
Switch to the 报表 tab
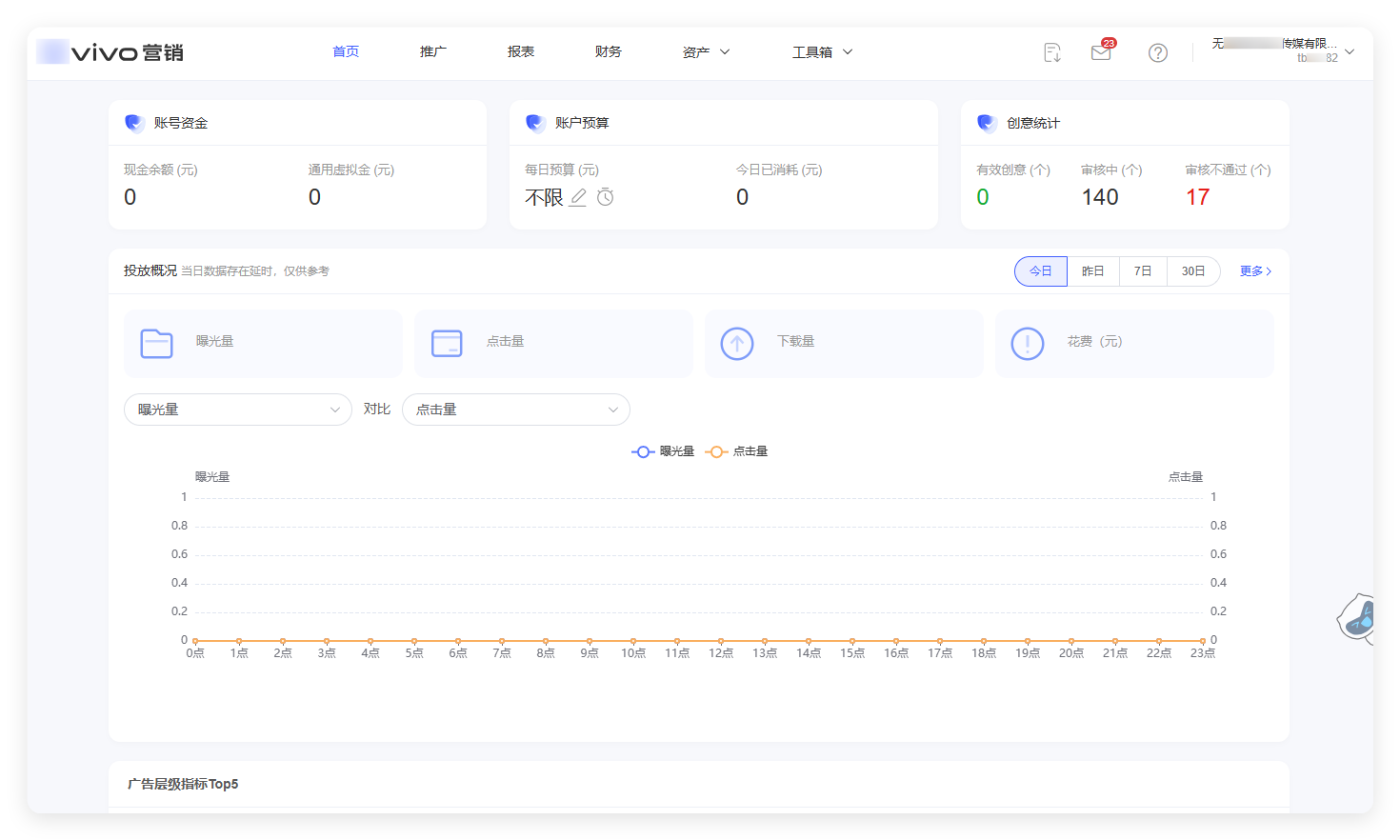(x=520, y=51)
